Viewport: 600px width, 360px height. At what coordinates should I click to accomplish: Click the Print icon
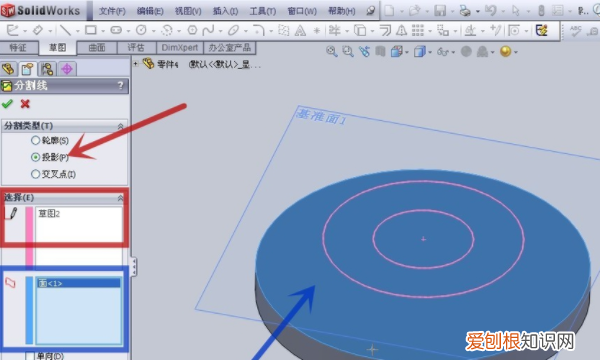pyautogui.click(x=465, y=11)
